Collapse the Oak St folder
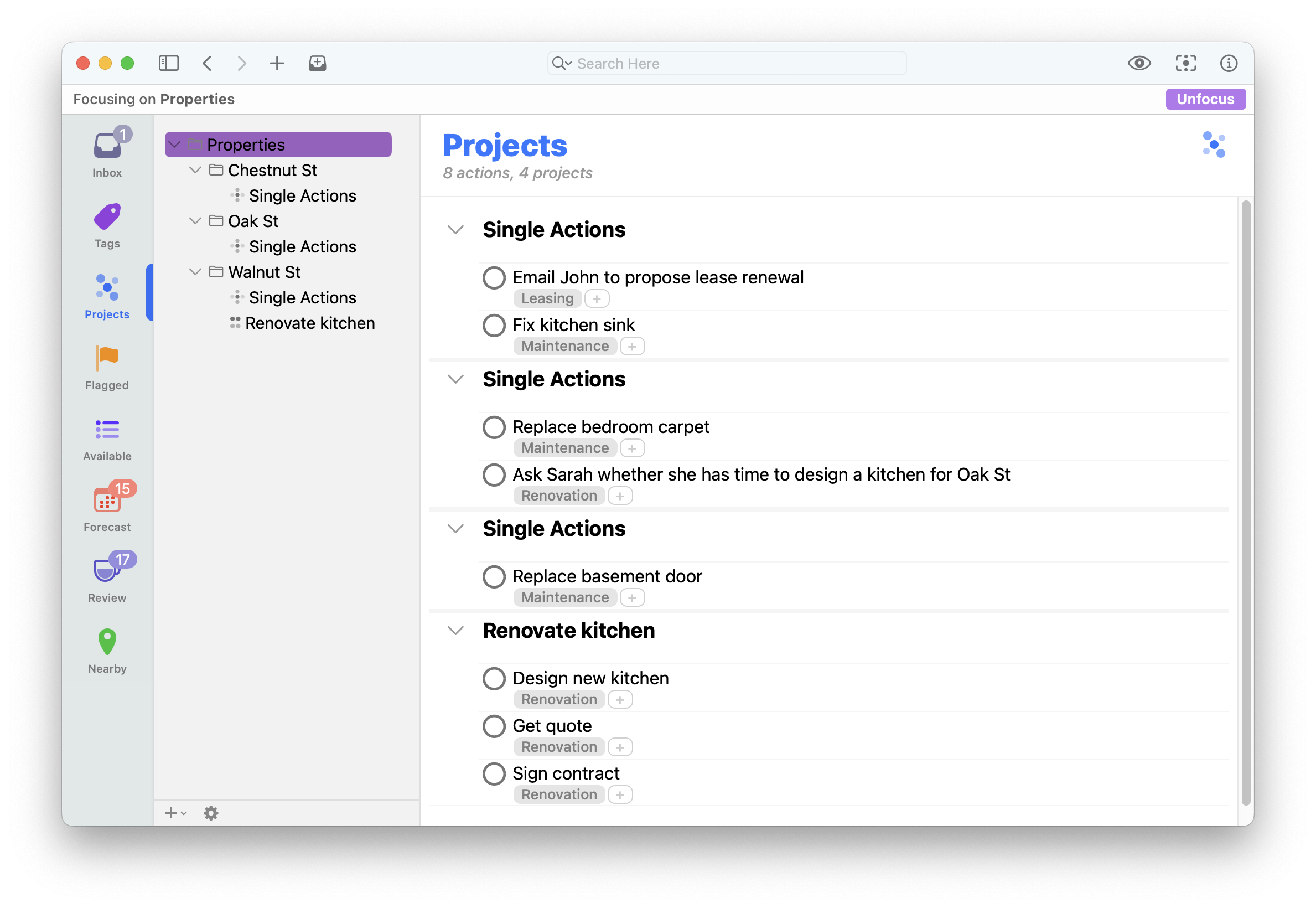Screen dimensions: 1316x908 point(195,221)
